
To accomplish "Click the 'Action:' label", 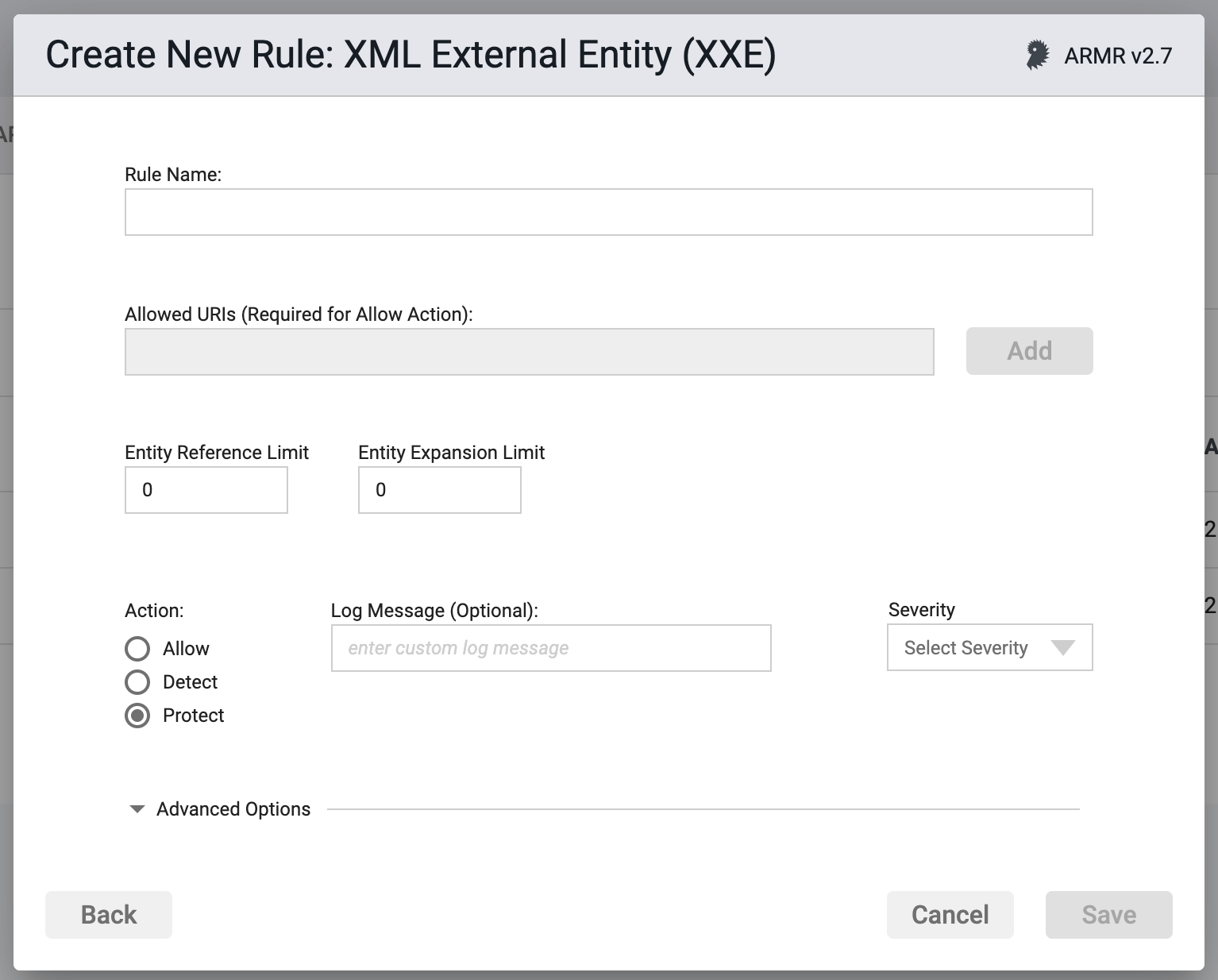I will [x=154, y=611].
